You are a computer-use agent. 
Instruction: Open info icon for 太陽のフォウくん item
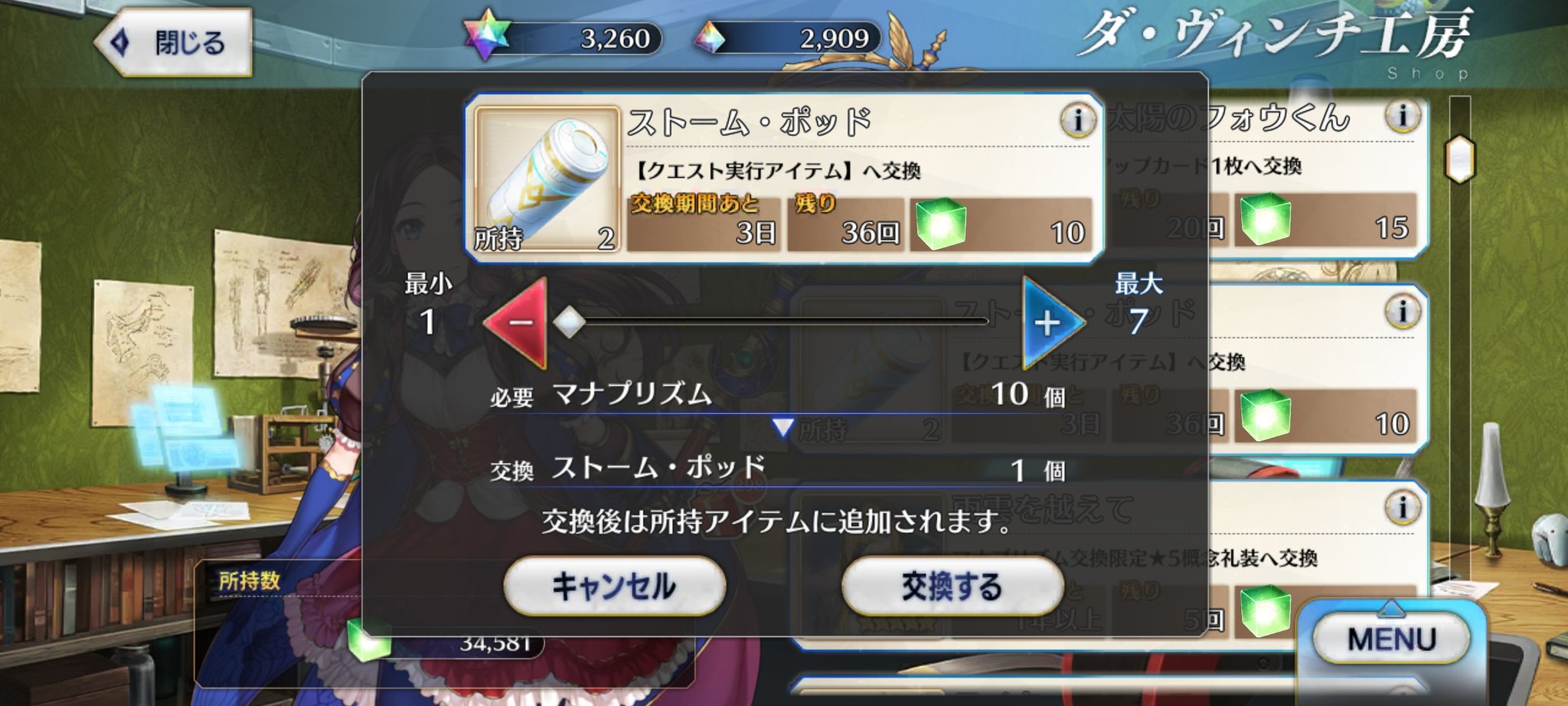coord(1403,116)
